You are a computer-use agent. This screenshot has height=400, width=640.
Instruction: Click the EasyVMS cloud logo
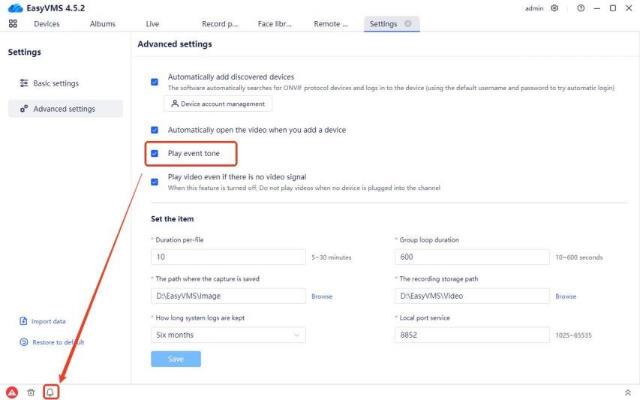[13, 8]
